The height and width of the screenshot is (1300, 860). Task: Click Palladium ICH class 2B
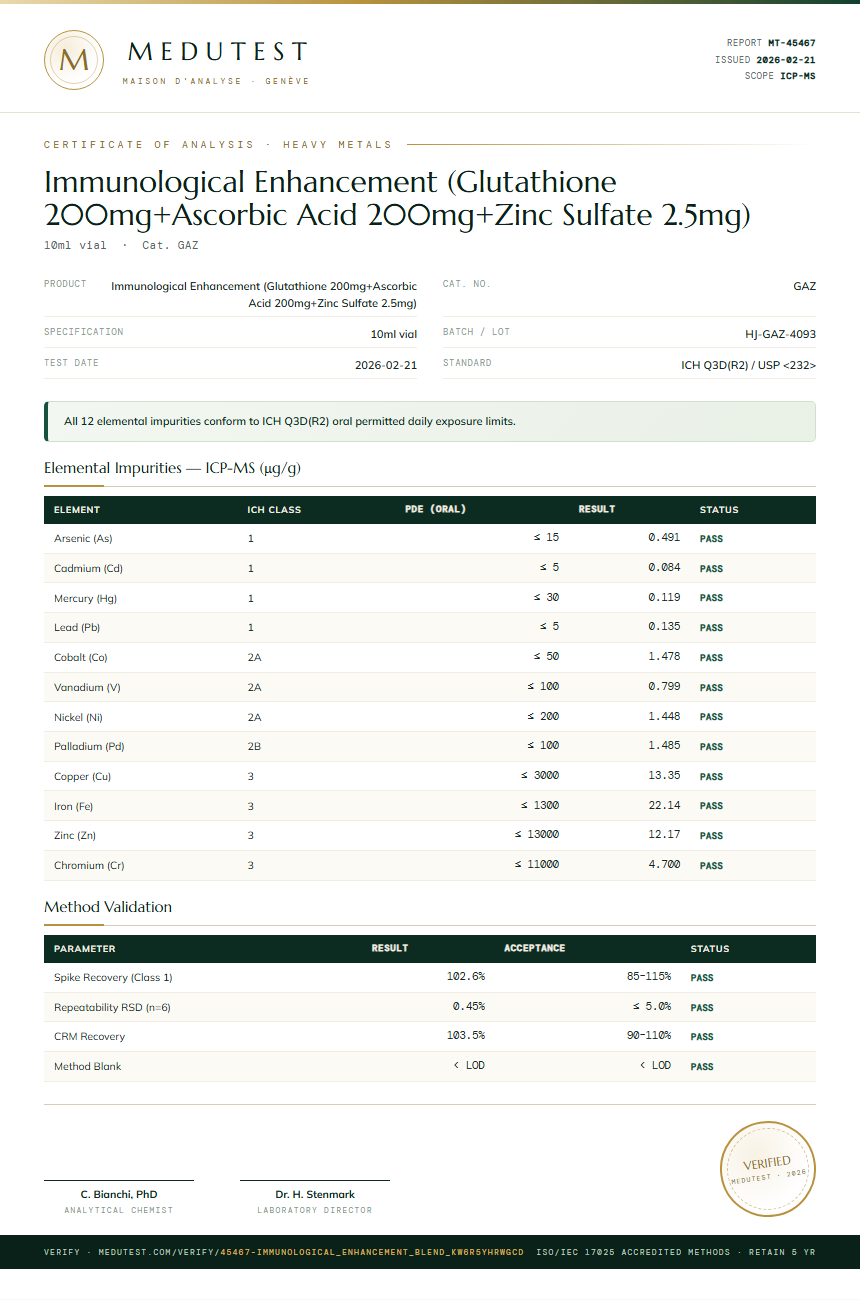(254, 747)
